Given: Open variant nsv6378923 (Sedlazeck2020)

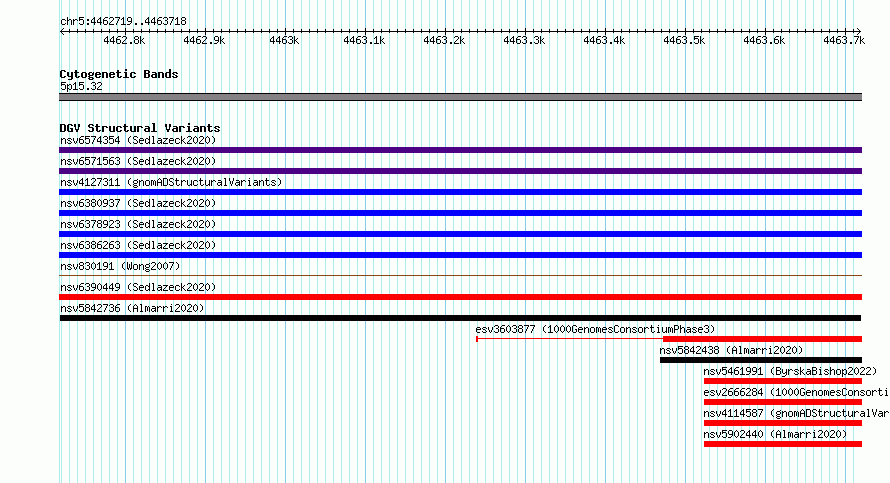Looking at the screenshot, I should 138,224.
